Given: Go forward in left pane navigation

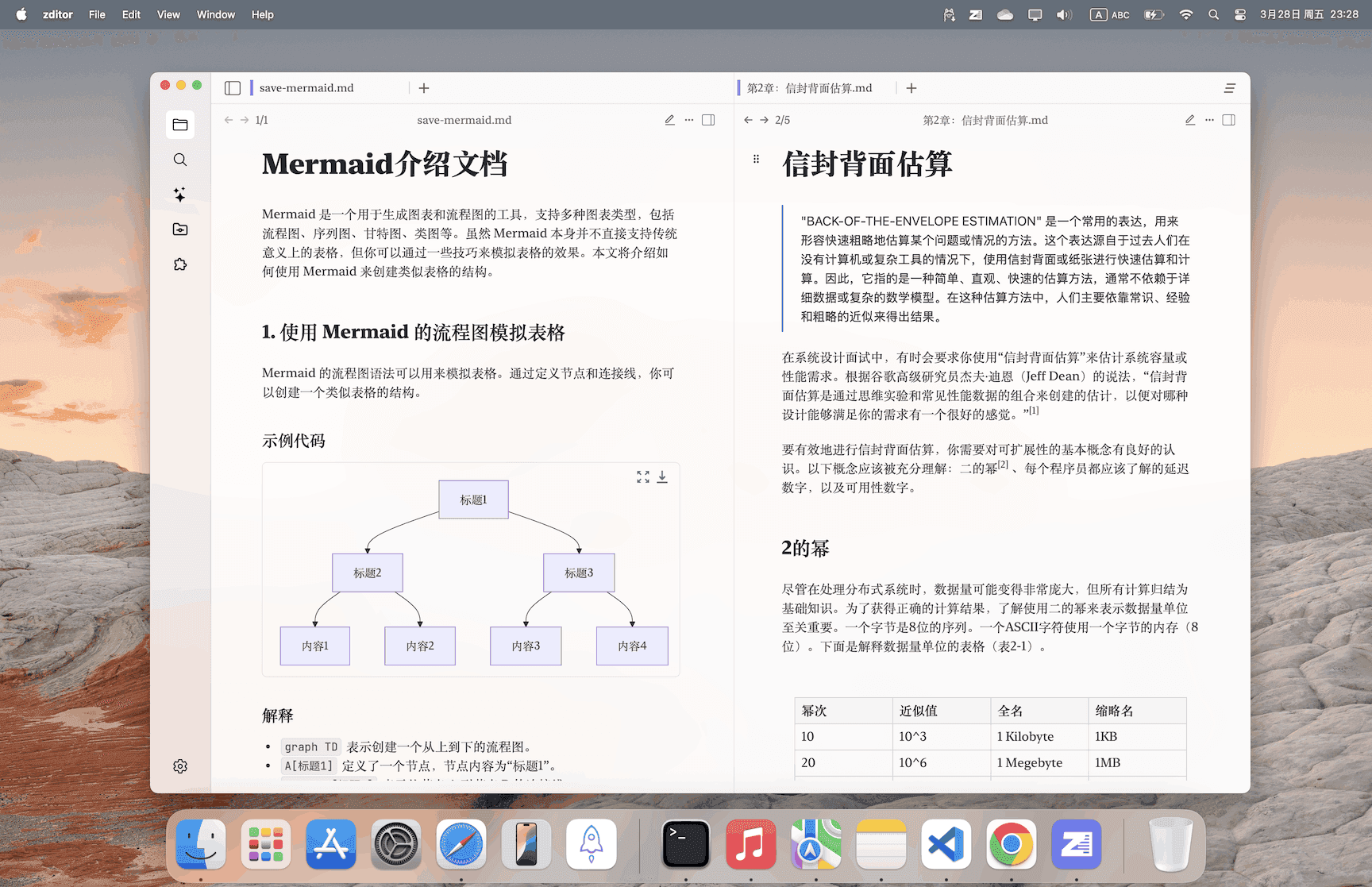Looking at the screenshot, I should (x=245, y=120).
